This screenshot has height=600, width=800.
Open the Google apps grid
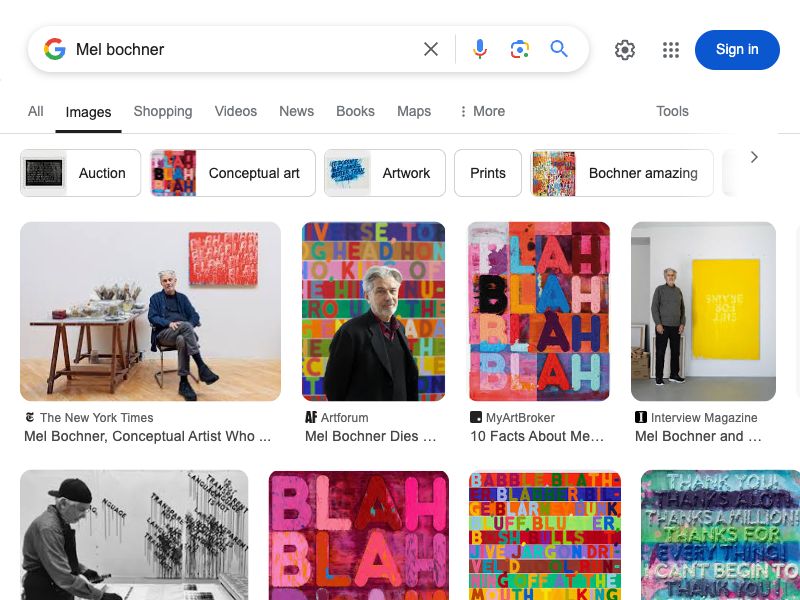click(671, 50)
